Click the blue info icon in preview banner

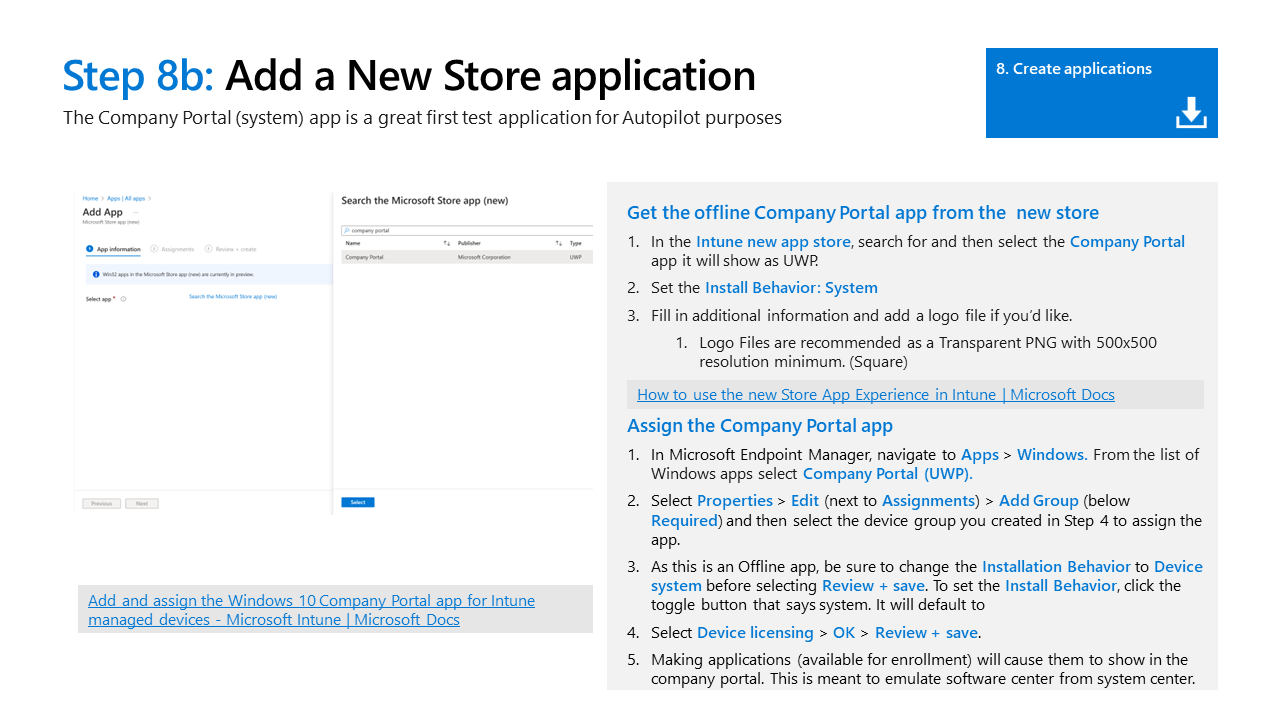pyautogui.click(x=96, y=274)
